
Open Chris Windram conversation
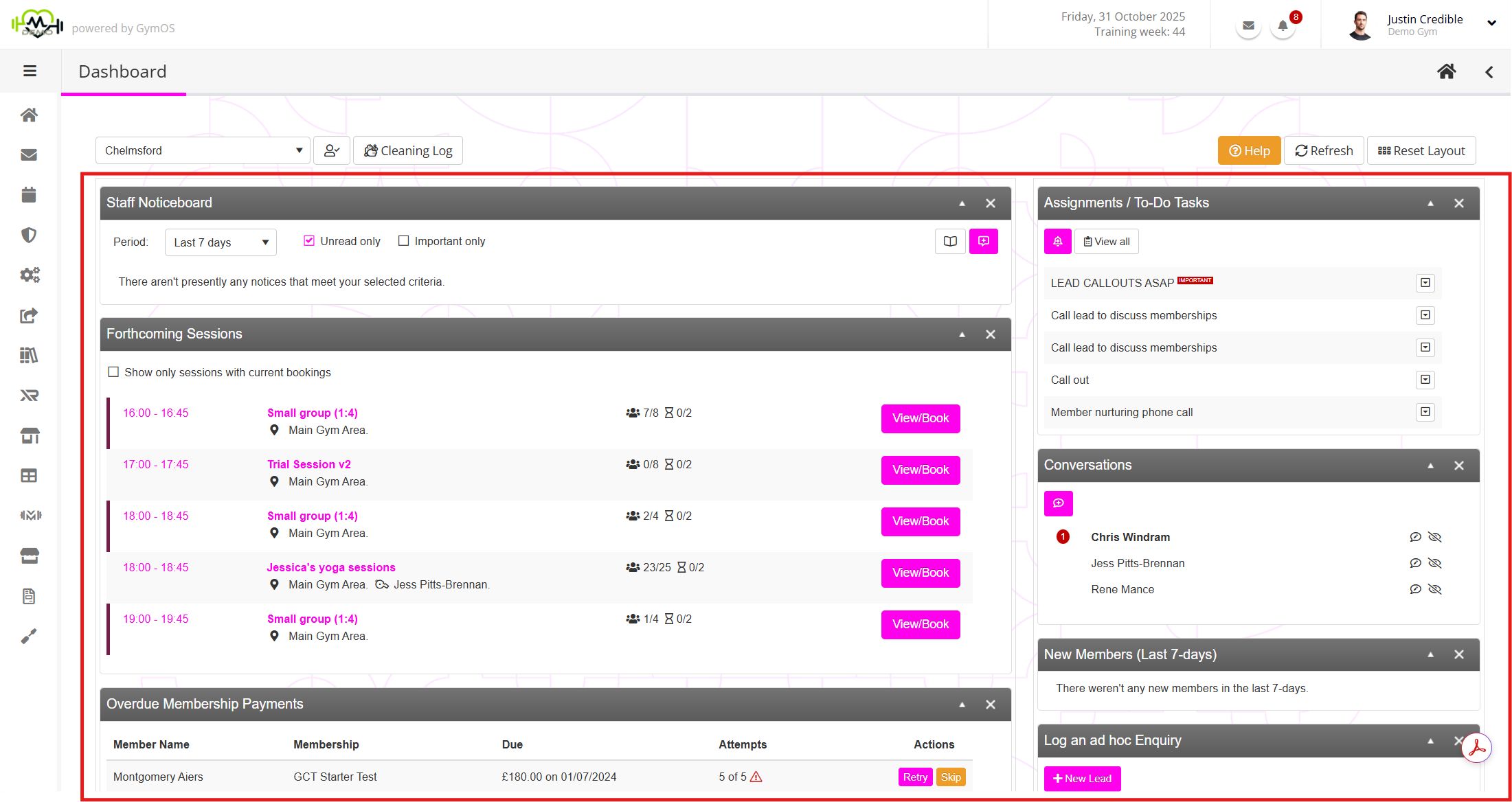click(x=1130, y=537)
